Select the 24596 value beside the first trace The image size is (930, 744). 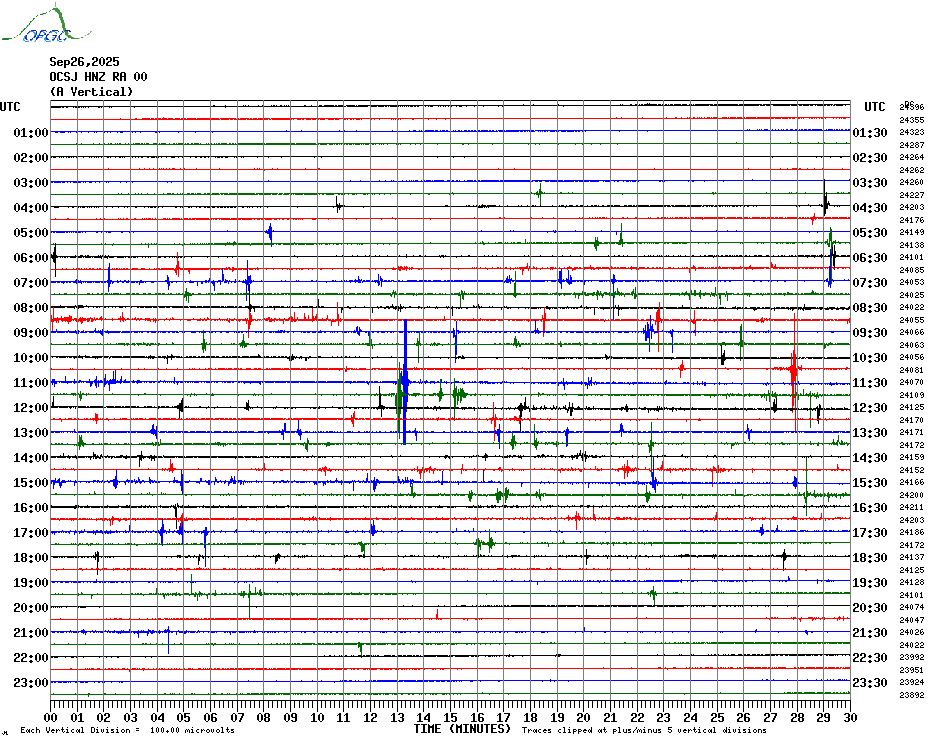pyautogui.click(x=912, y=106)
